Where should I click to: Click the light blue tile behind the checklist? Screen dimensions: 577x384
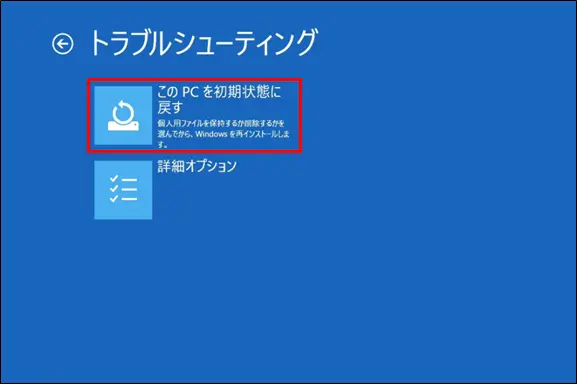[123, 190]
